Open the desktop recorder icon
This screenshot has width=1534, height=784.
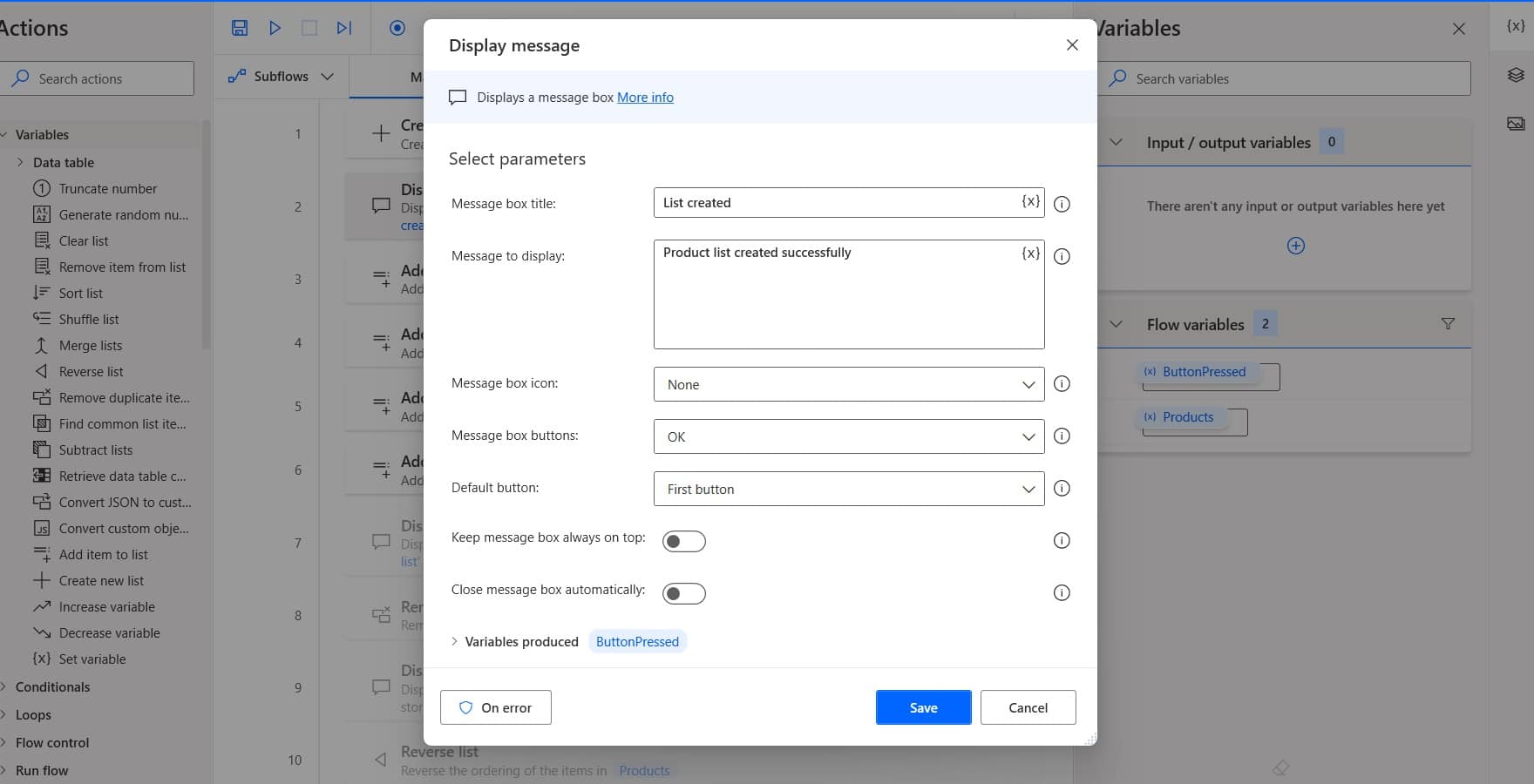(x=397, y=27)
